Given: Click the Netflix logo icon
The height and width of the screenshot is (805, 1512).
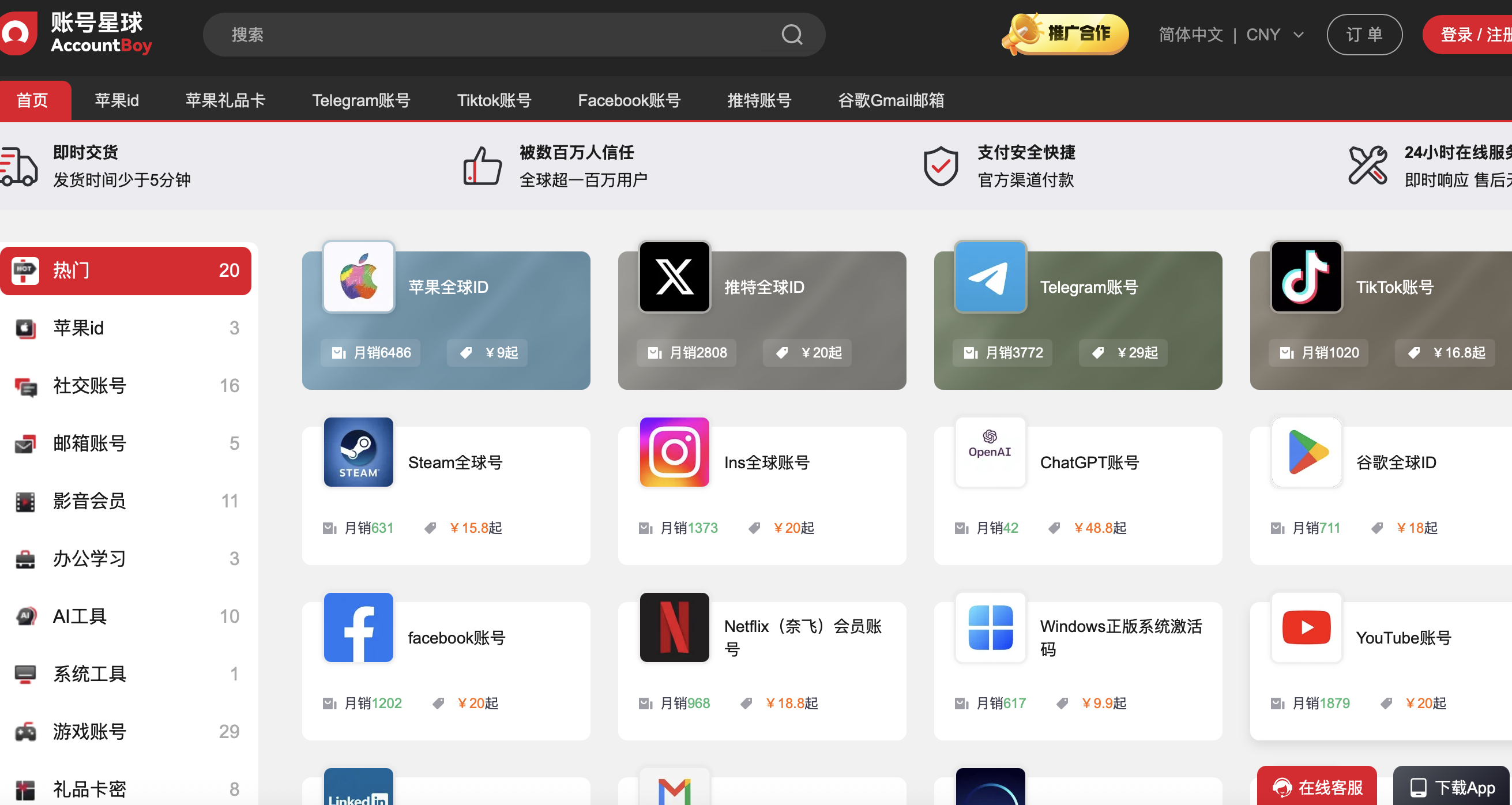Looking at the screenshot, I should [x=674, y=627].
